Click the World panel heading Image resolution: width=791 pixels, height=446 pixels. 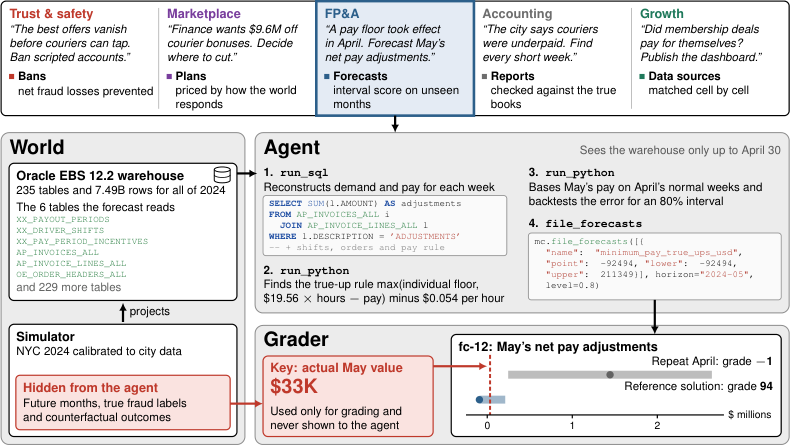click(x=37, y=147)
